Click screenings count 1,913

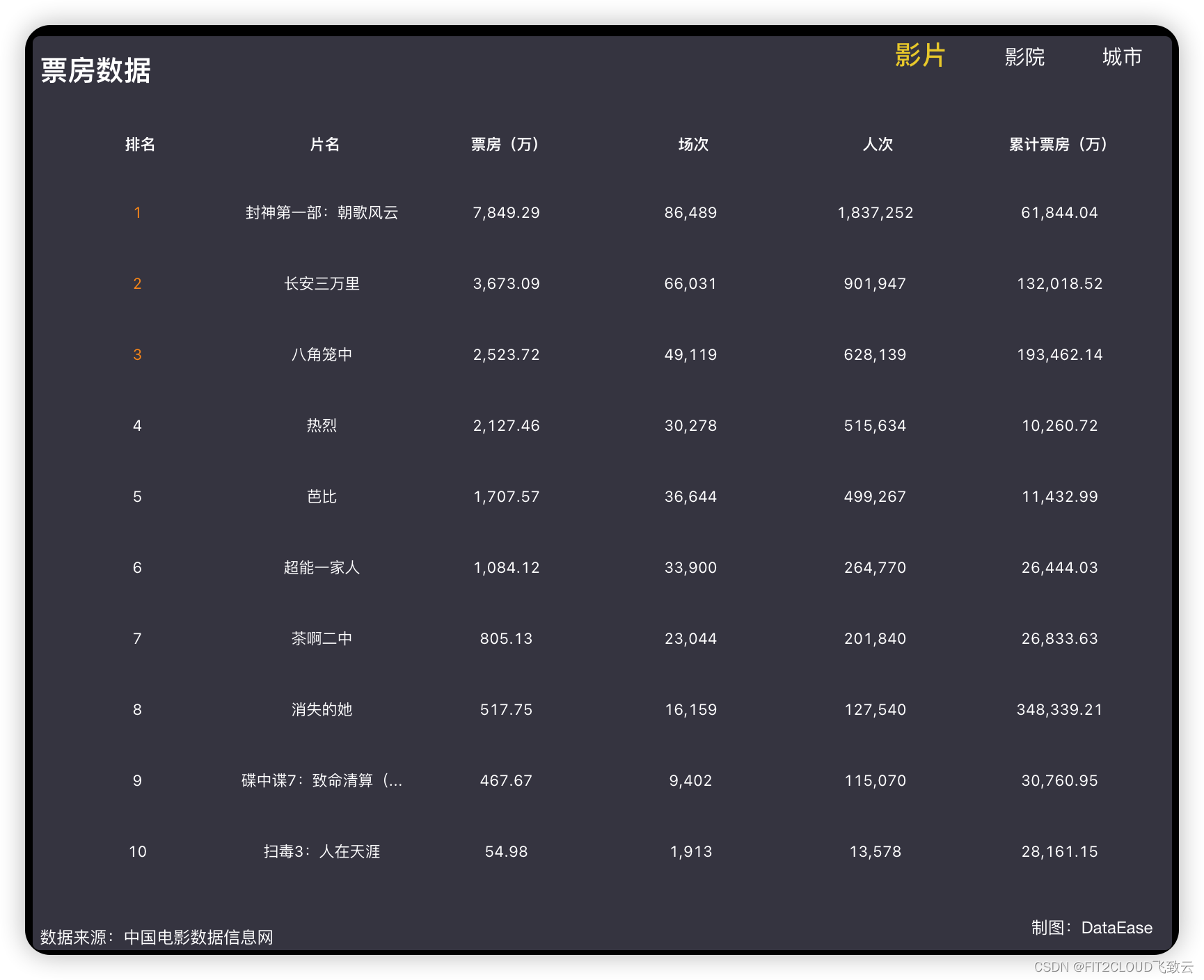pos(690,851)
